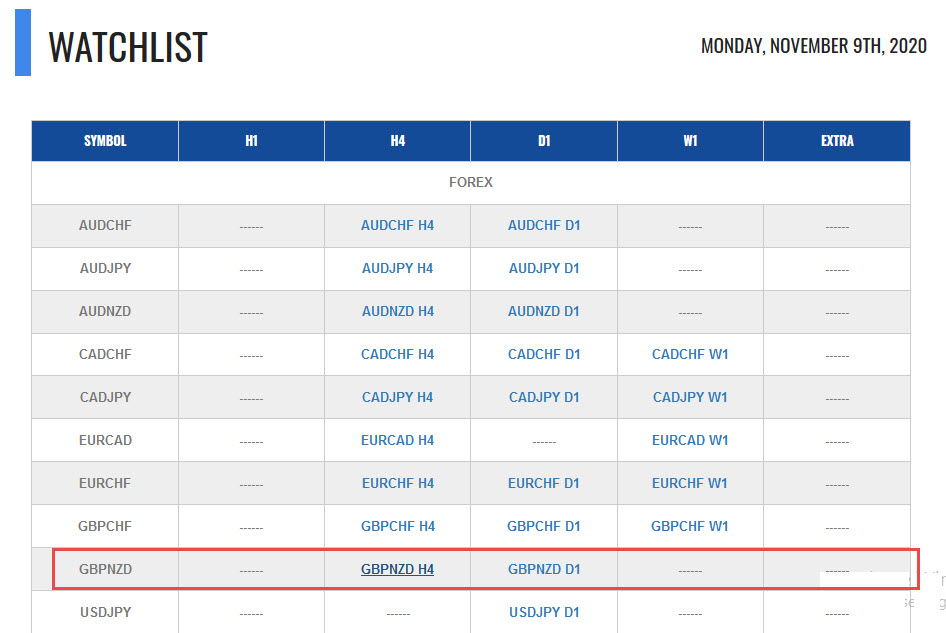Open the CADCHF H4 chart
The image size is (946, 633).
click(397, 354)
